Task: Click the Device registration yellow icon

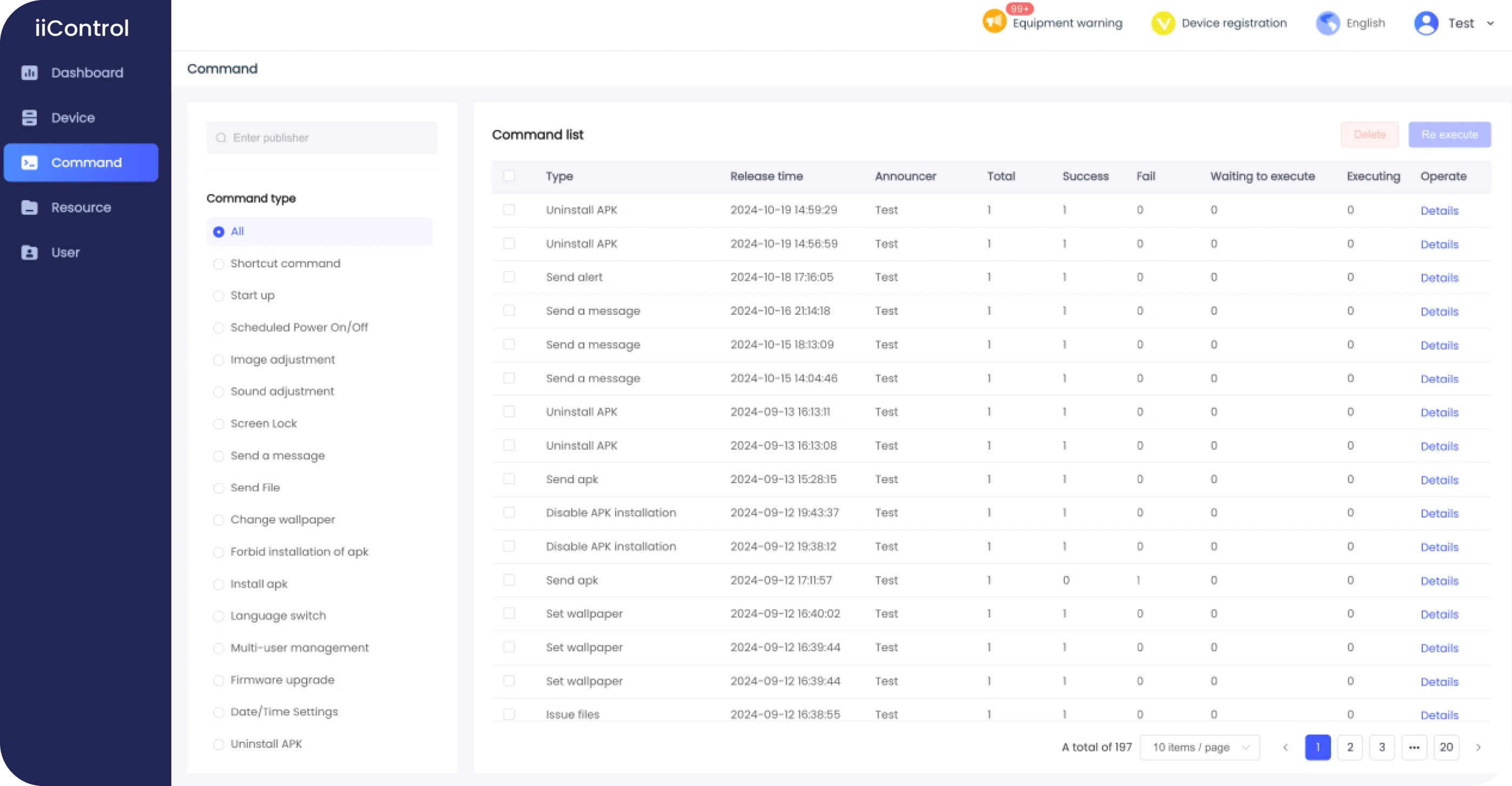Action: click(1163, 23)
